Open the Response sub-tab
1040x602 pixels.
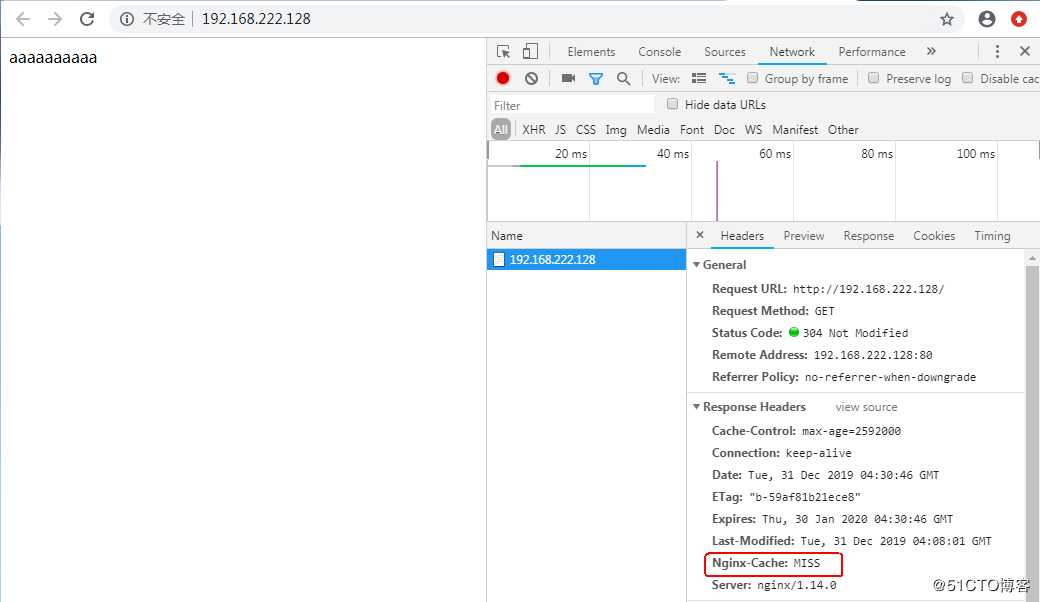[868, 235]
